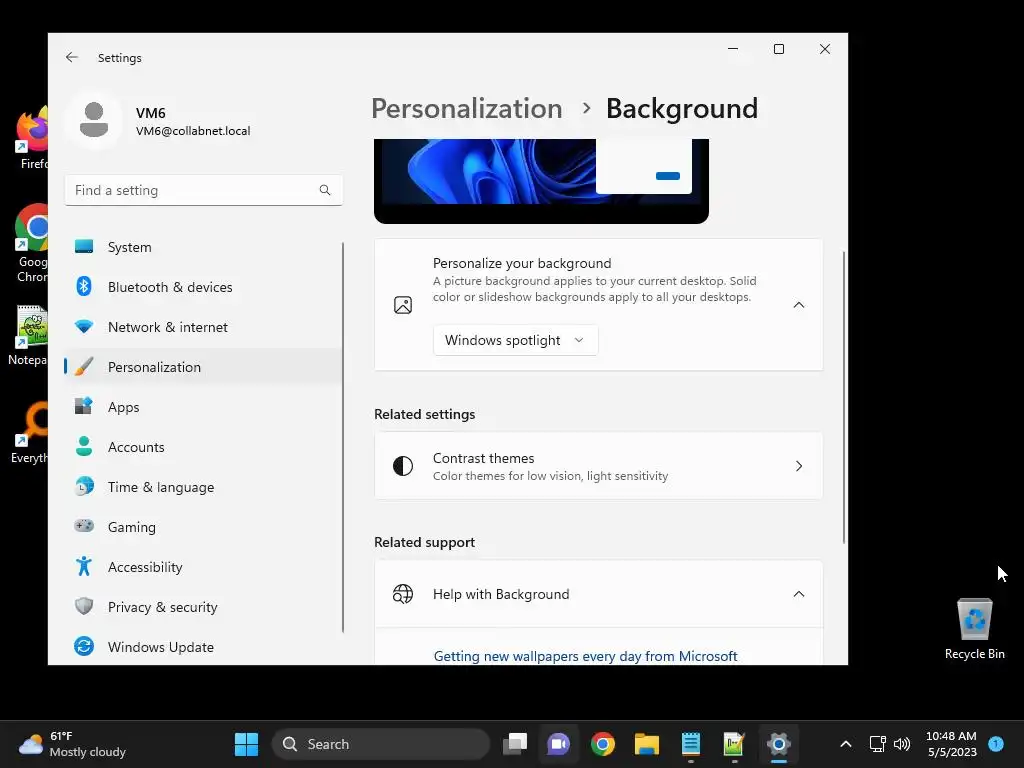Image resolution: width=1024 pixels, height=768 pixels.
Task: Click the globe icon beside Help with Background
Action: [403, 594]
